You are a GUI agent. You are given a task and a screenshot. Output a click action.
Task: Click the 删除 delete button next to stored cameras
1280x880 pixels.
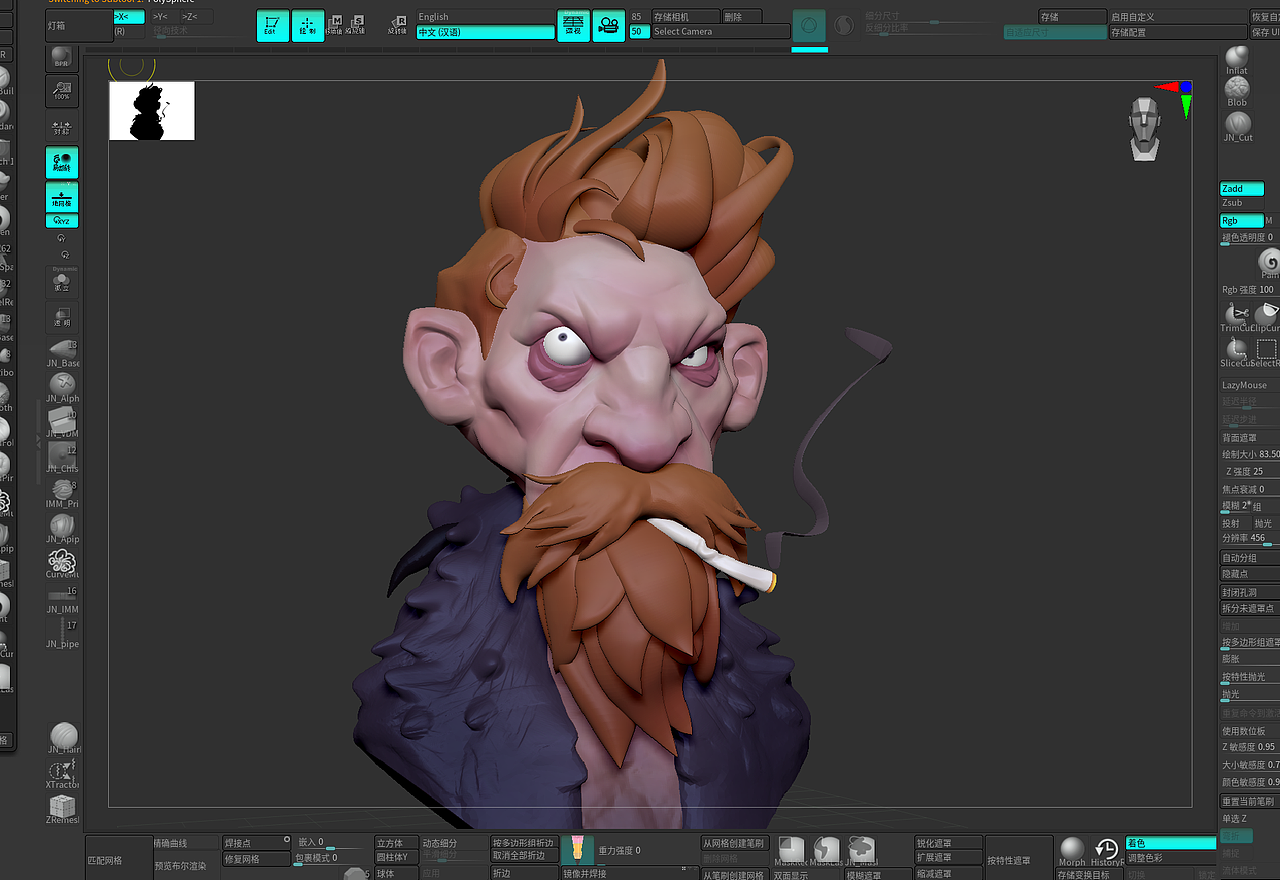[741, 16]
